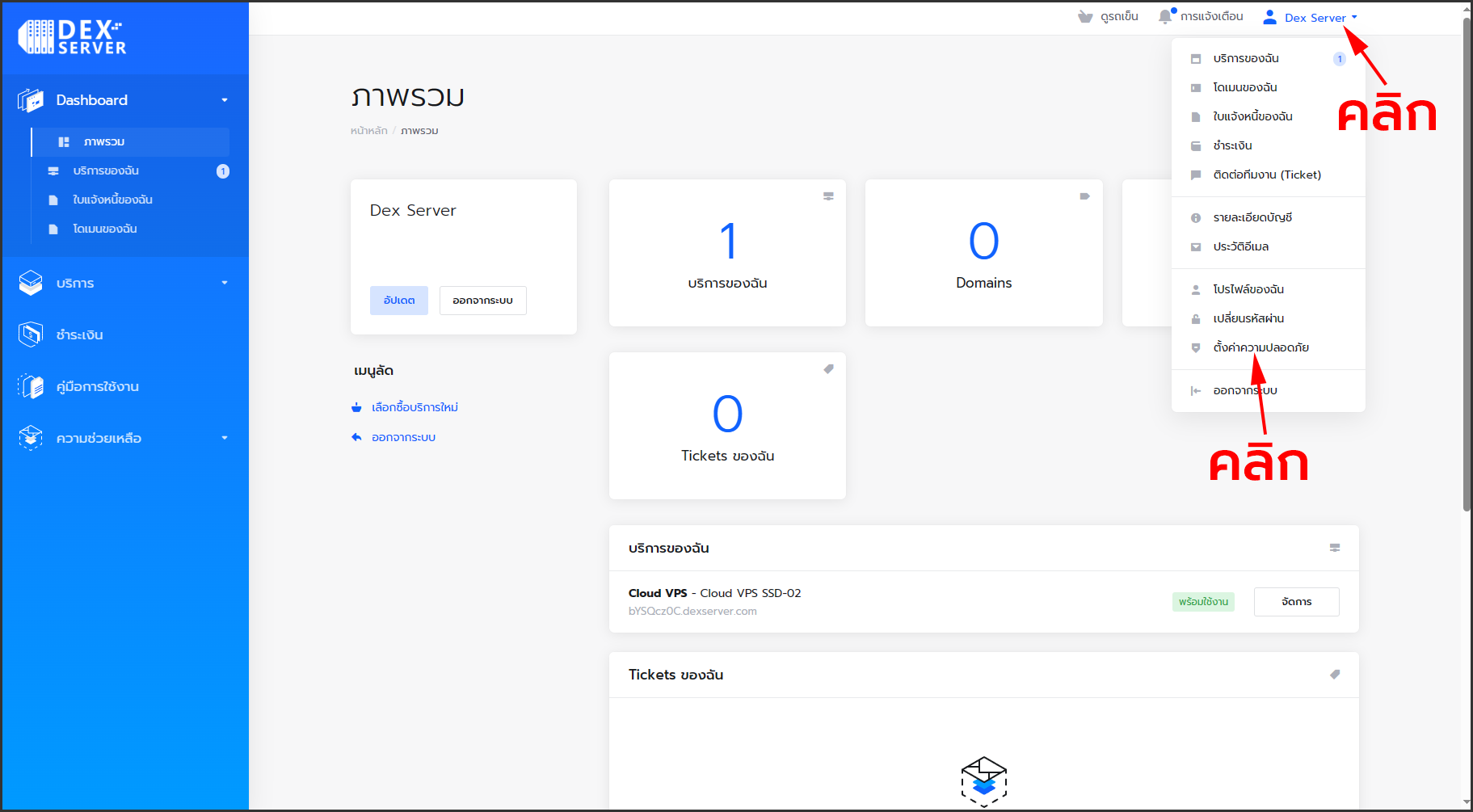The width and height of the screenshot is (1473, 812).
Task: Click the page vertical scrollbar
Action: tap(1467, 267)
